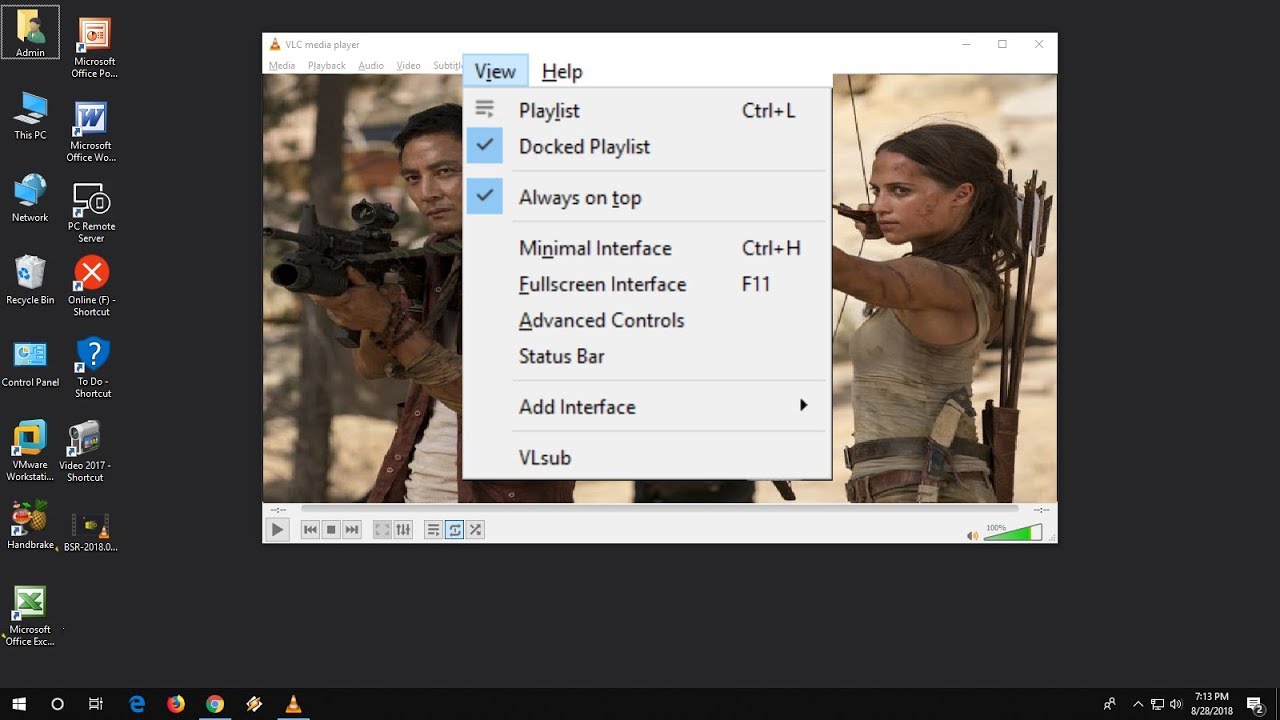This screenshot has width=1280, height=720.
Task: Select Control Panel desktop icon
Action: coord(30,363)
